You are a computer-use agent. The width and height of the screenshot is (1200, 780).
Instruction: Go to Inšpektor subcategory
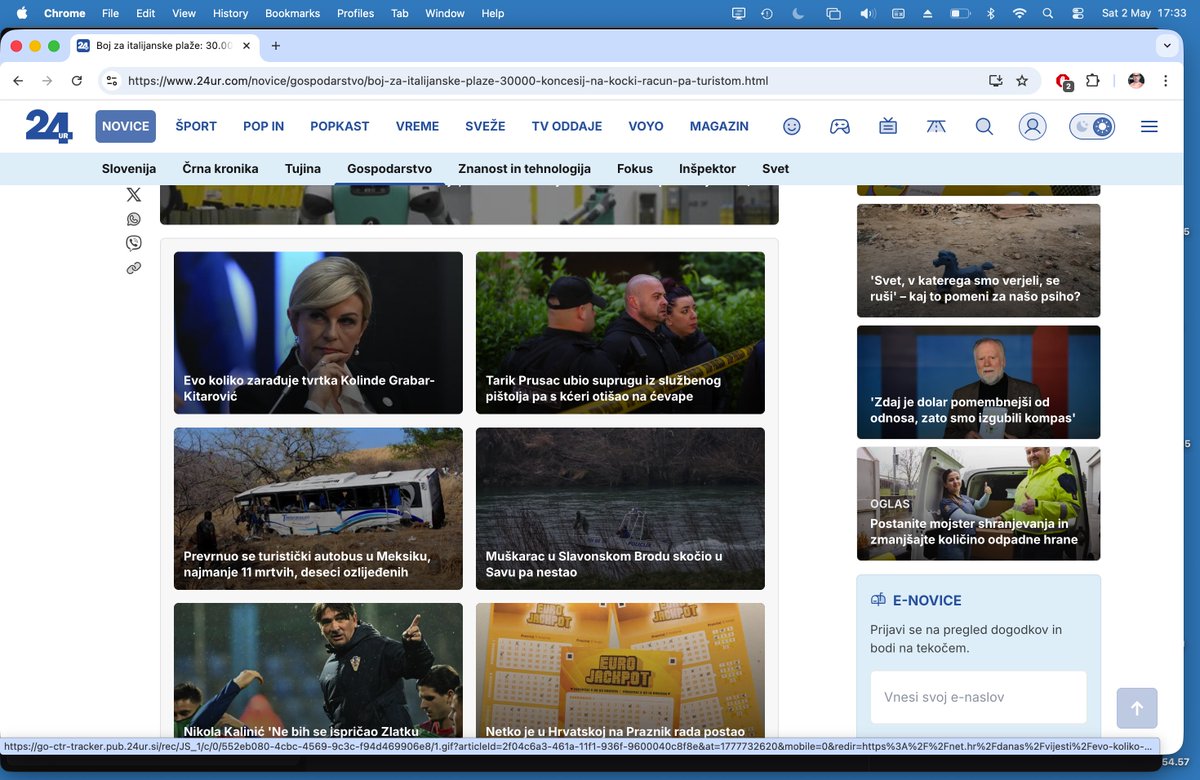point(707,168)
